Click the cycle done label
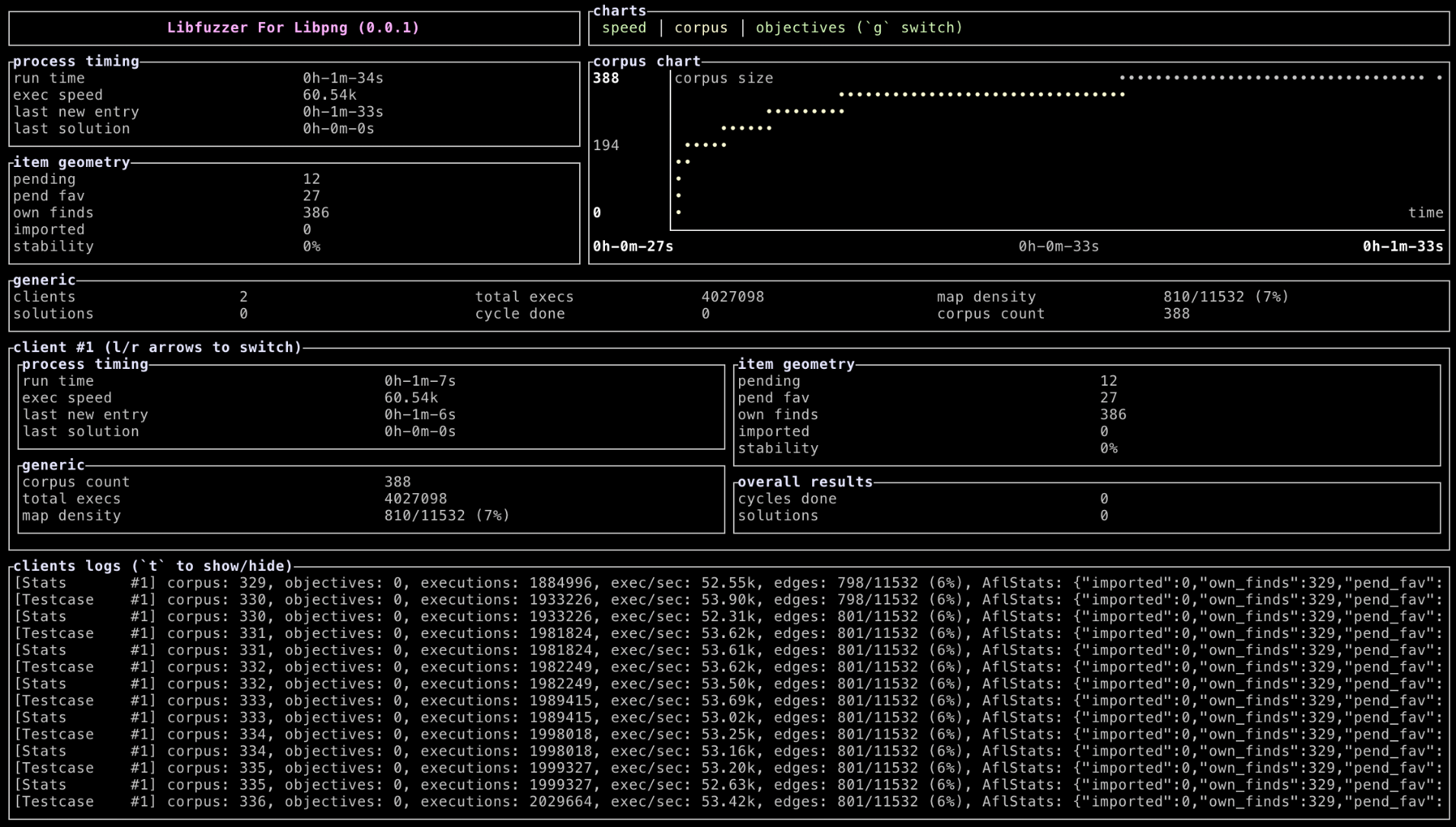The image size is (1456, 827). click(520, 314)
